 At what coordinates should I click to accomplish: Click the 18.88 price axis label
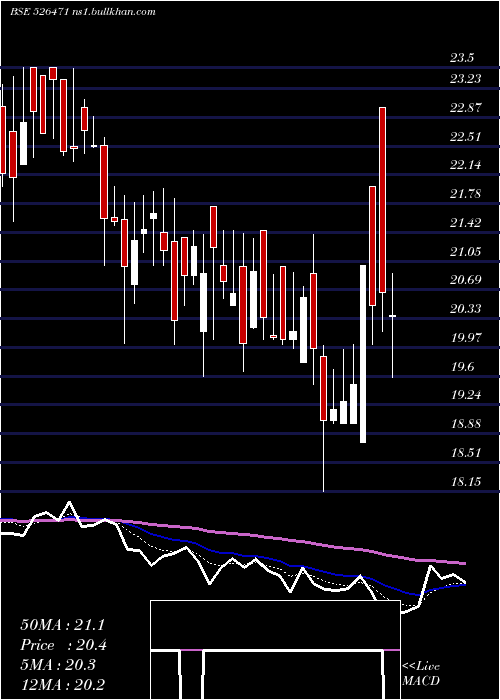tap(466, 424)
